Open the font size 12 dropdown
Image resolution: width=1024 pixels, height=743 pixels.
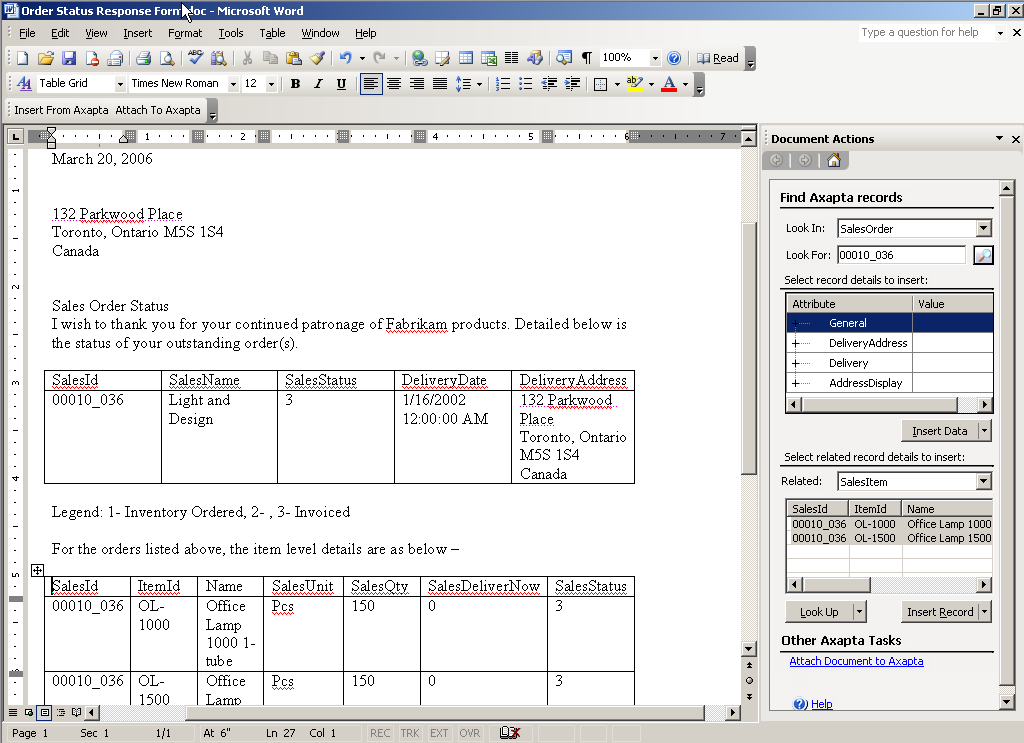coord(271,84)
